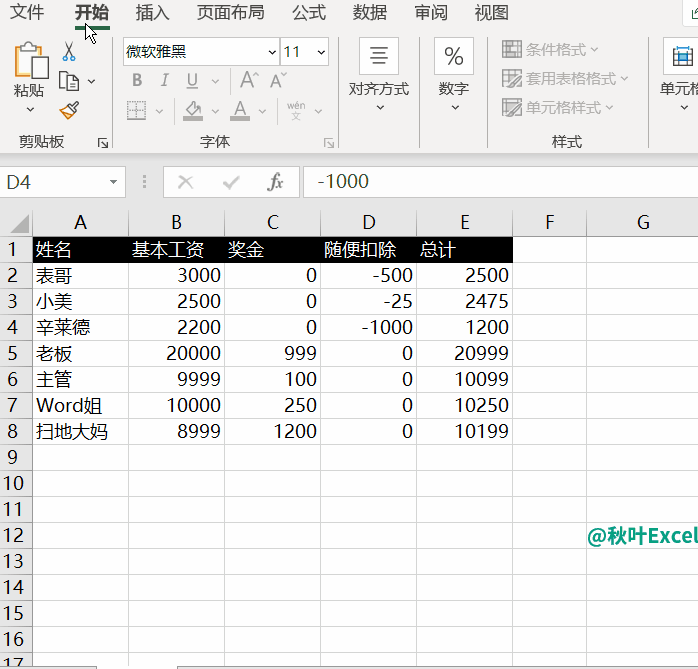Switch to the 插入 ribbon tab
The image size is (698, 669).
coord(152,13)
